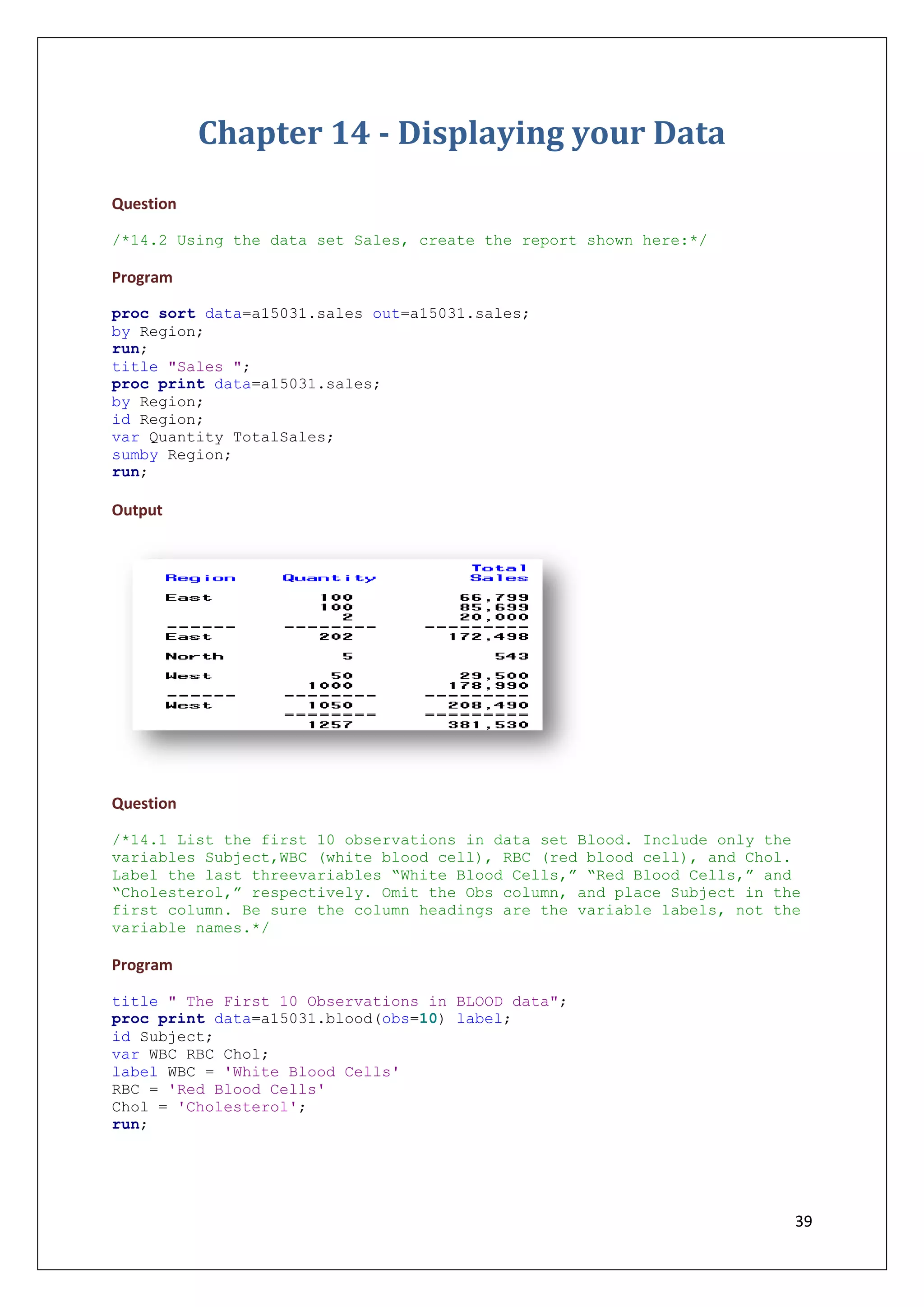Image resolution: width=924 pixels, height=1307 pixels.
Task: Click the 'Region' column header in output table
Action: click(200, 579)
